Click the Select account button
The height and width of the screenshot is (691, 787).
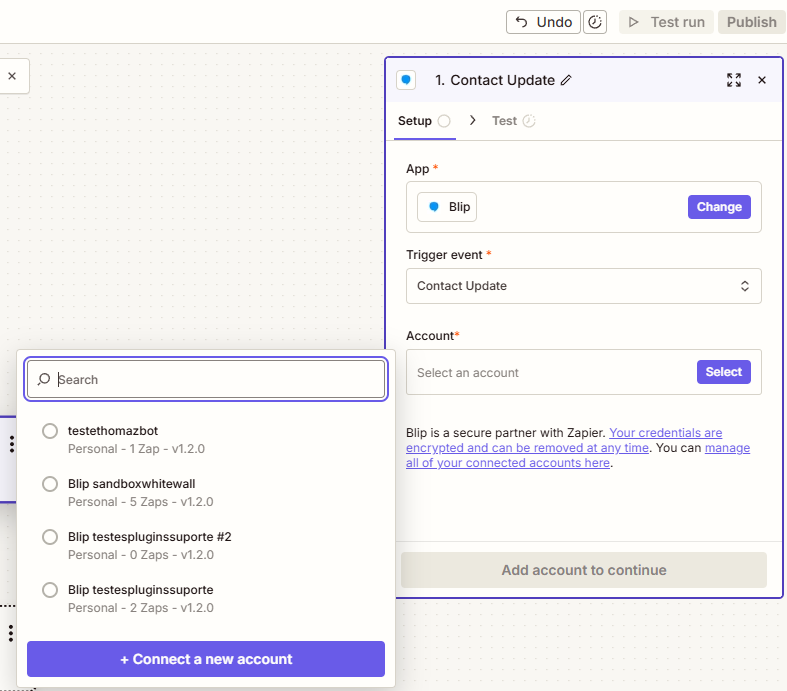[x=724, y=372]
